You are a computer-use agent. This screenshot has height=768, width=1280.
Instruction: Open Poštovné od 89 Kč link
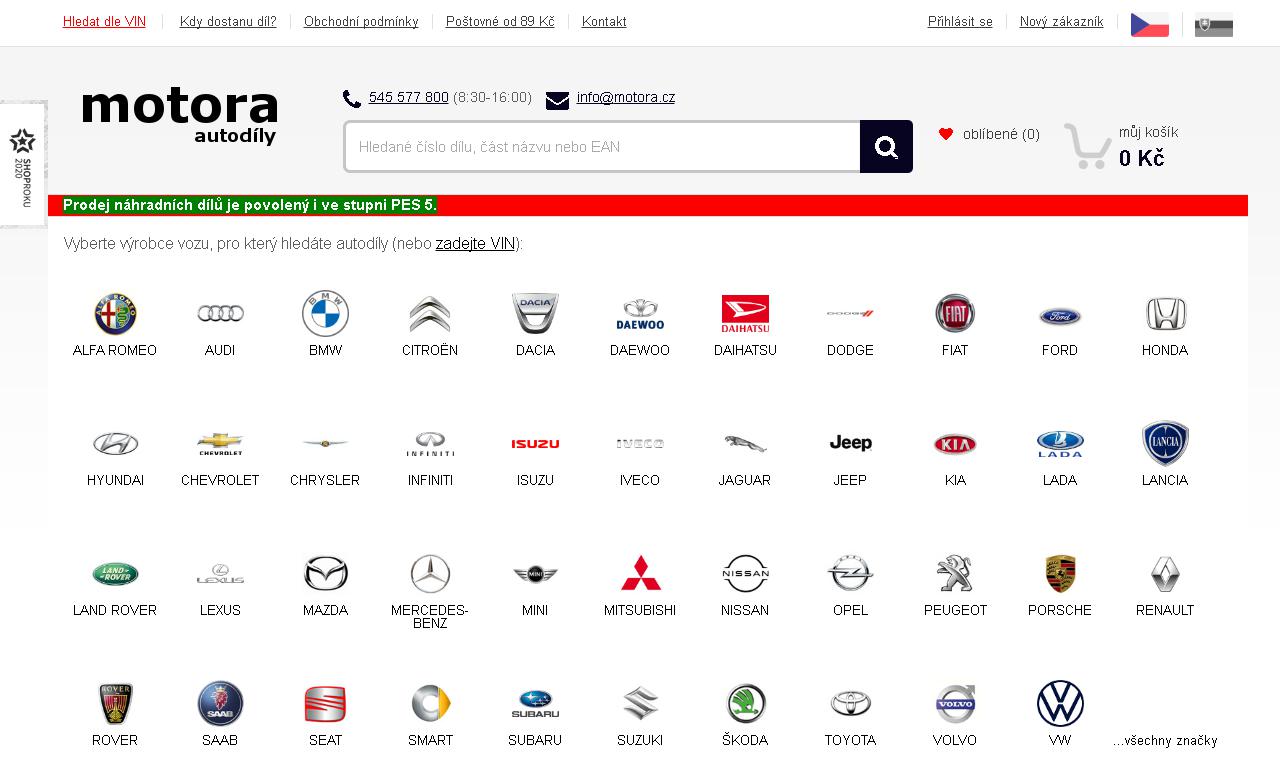(x=500, y=22)
